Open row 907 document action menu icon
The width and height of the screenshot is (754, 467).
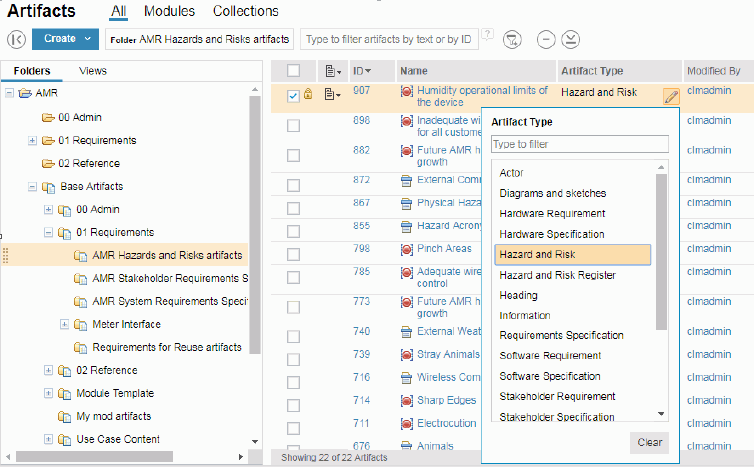pos(332,94)
